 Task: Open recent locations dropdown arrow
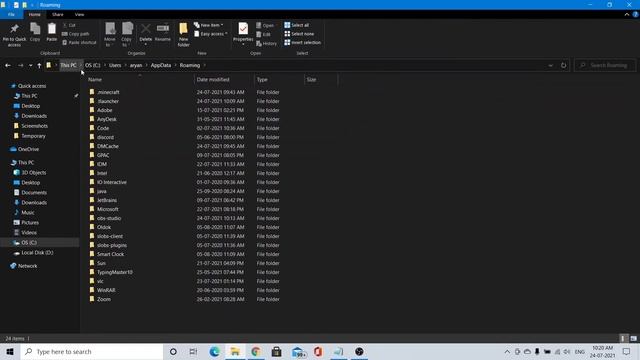[30, 65]
